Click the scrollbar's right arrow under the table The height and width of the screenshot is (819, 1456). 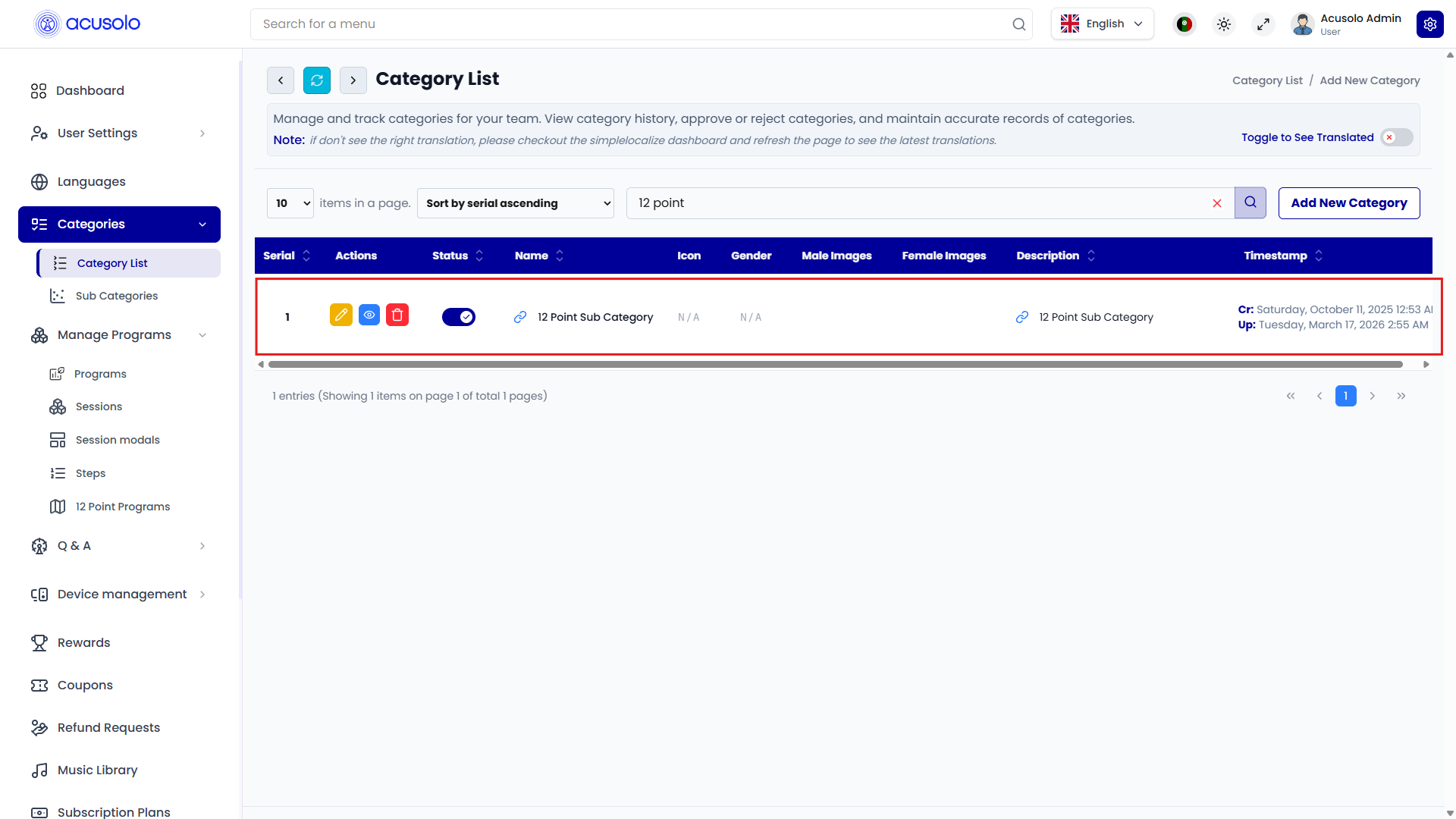(1426, 365)
